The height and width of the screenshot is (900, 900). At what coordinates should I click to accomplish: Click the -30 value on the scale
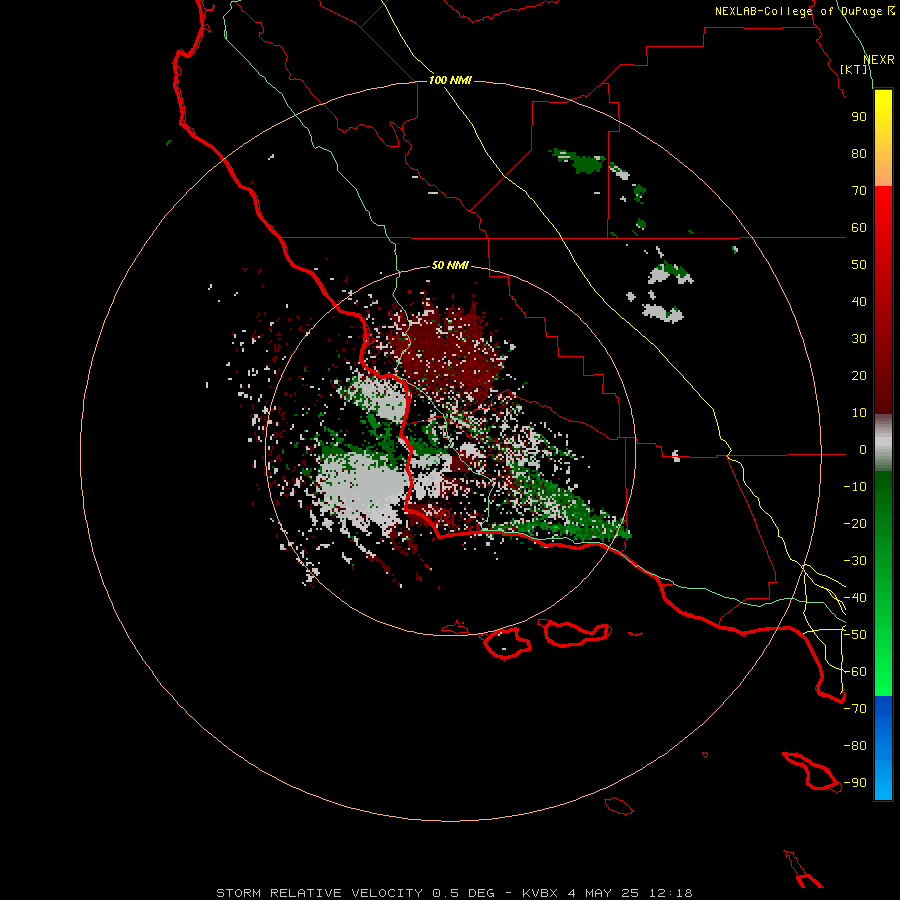[855, 561]
